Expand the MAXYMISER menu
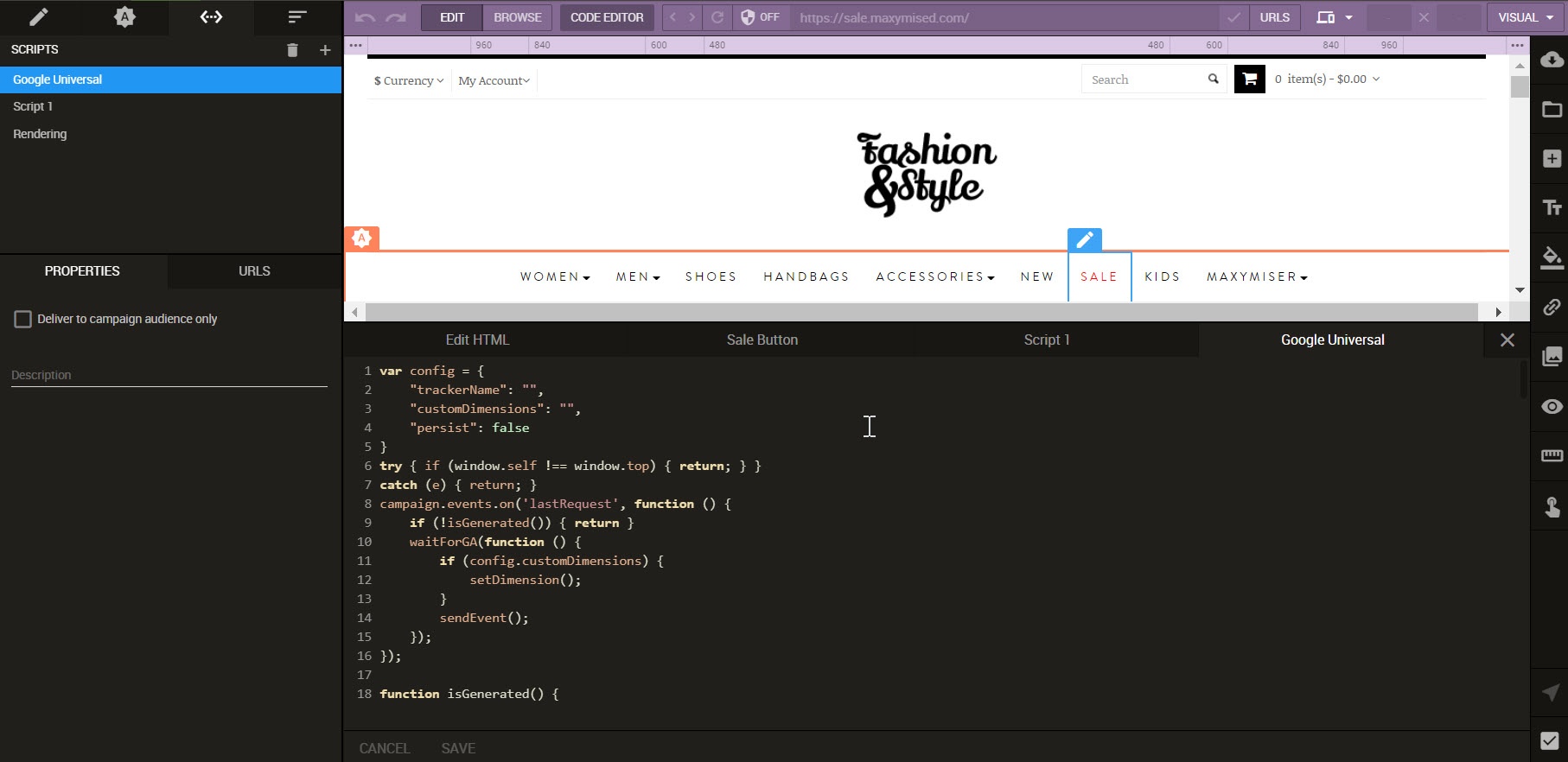Viewport: 1568px width, 762px height. 1258,276
